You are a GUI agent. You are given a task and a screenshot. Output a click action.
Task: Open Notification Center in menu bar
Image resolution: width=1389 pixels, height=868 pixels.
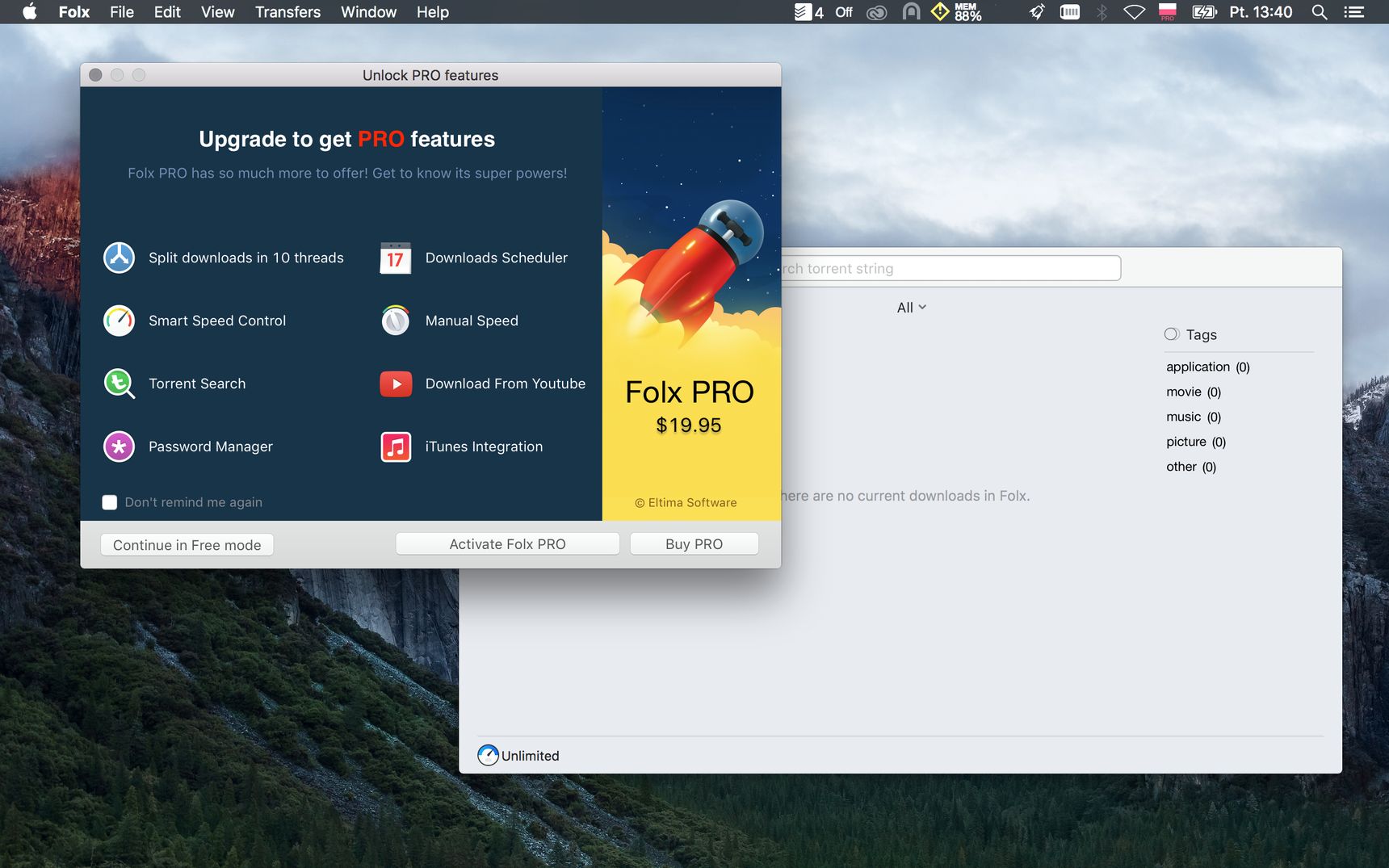[x=1353, y=12]
